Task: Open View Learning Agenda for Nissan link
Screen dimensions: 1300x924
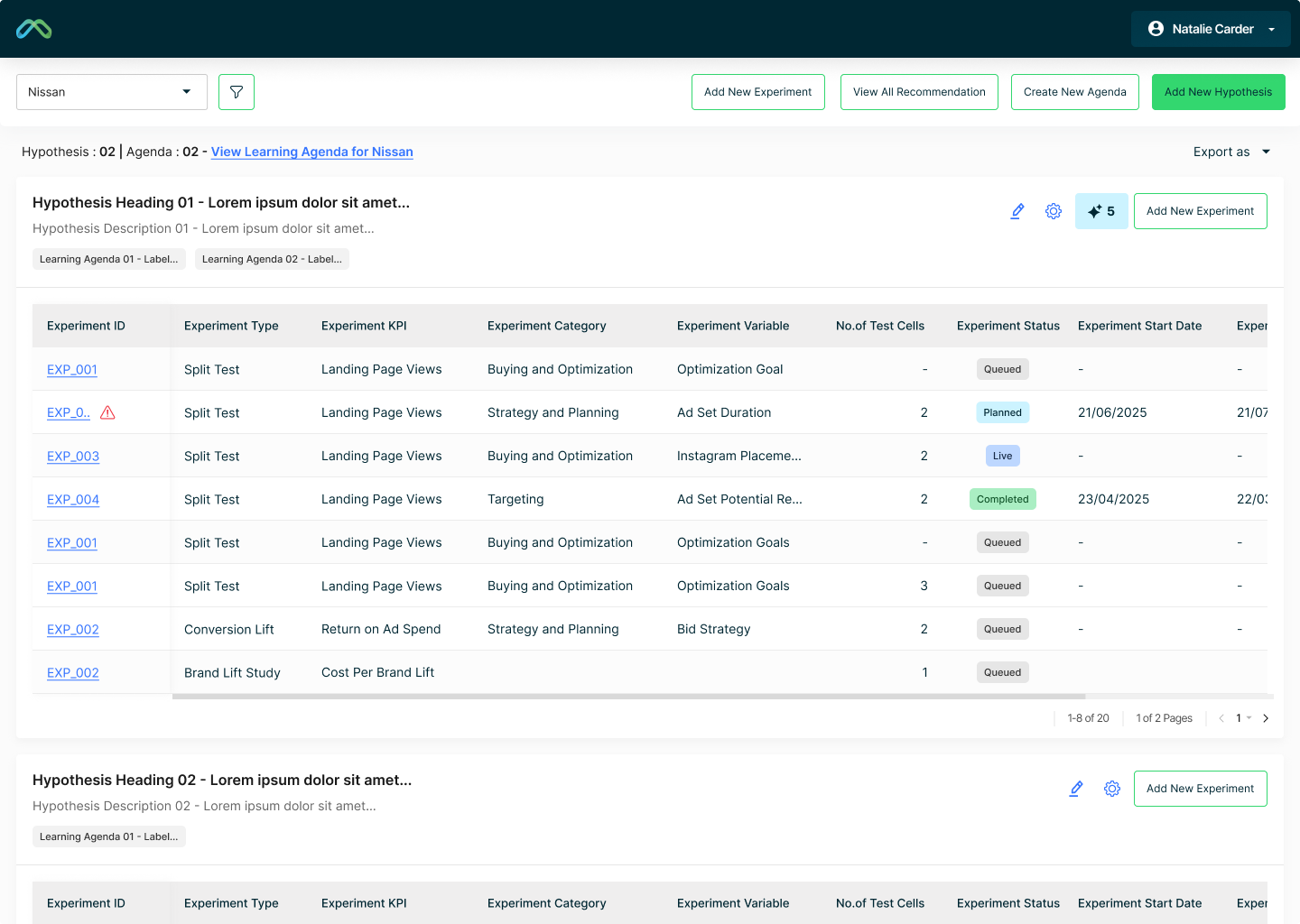Action: (311, 152)
